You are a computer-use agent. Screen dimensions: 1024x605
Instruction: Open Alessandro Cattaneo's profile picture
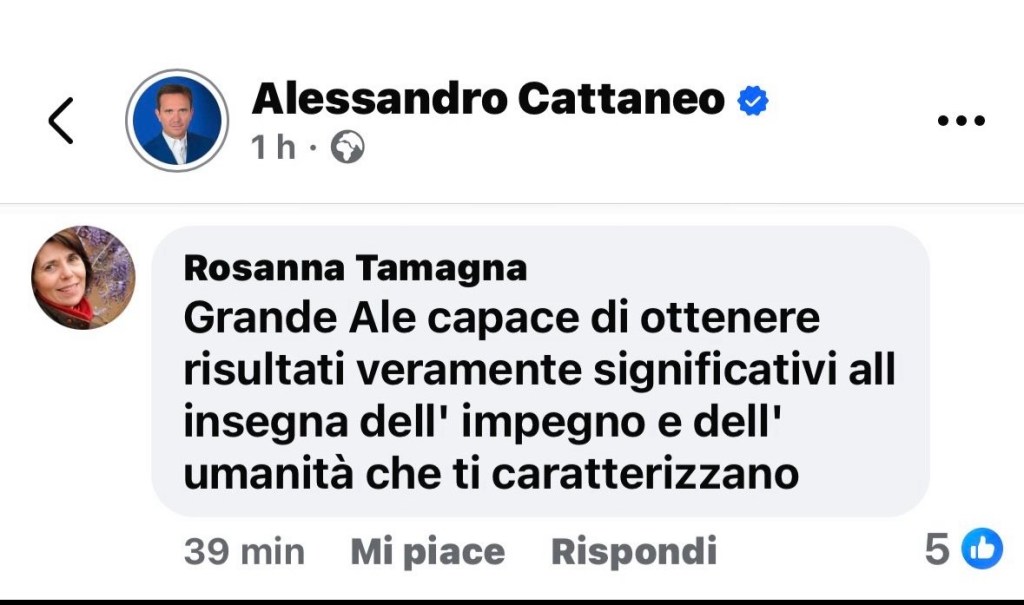coord(177,120)
